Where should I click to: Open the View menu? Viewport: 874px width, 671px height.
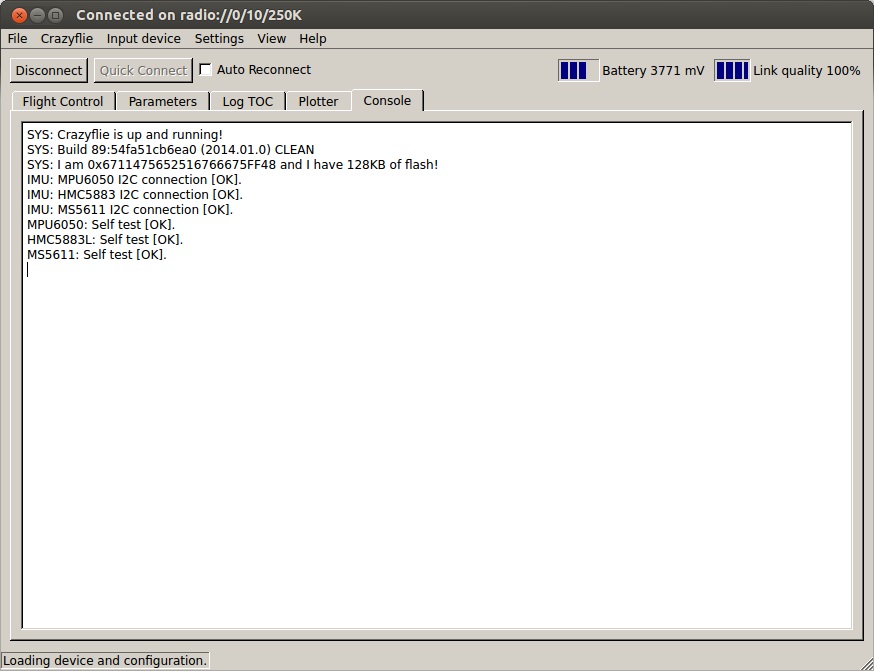coord(271,38)
